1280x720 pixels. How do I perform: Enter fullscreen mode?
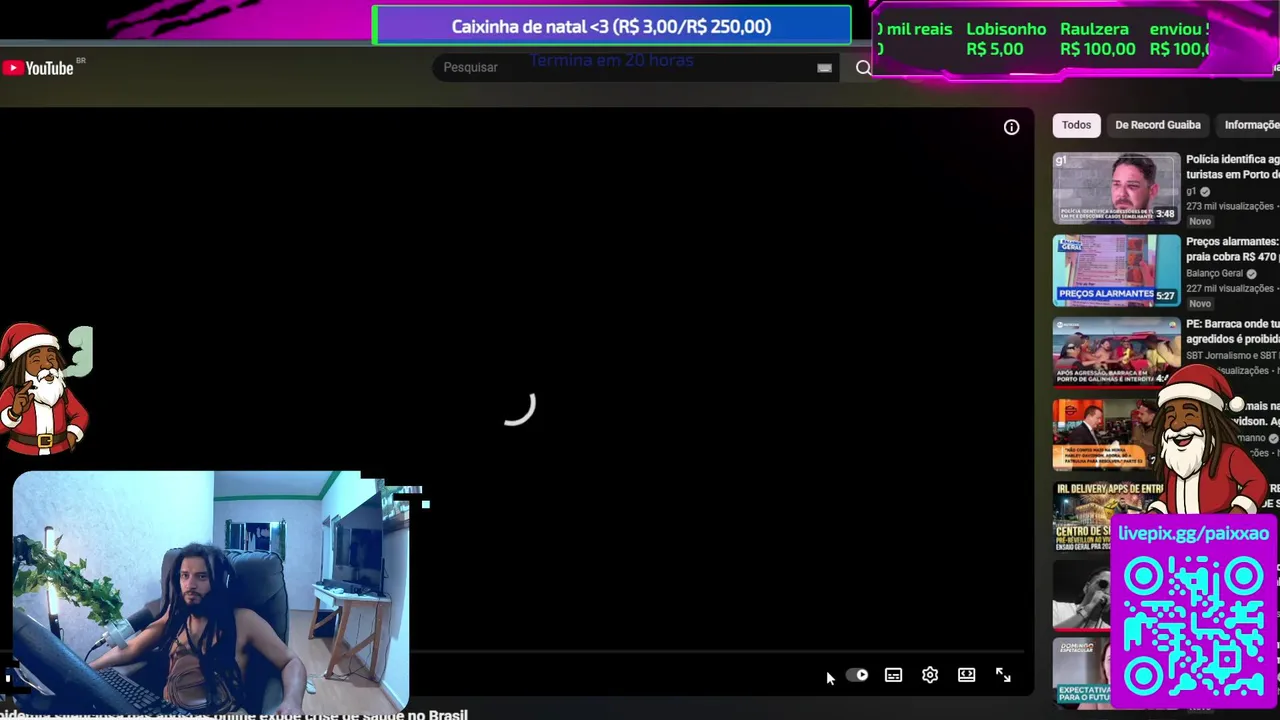(1003, 675)
